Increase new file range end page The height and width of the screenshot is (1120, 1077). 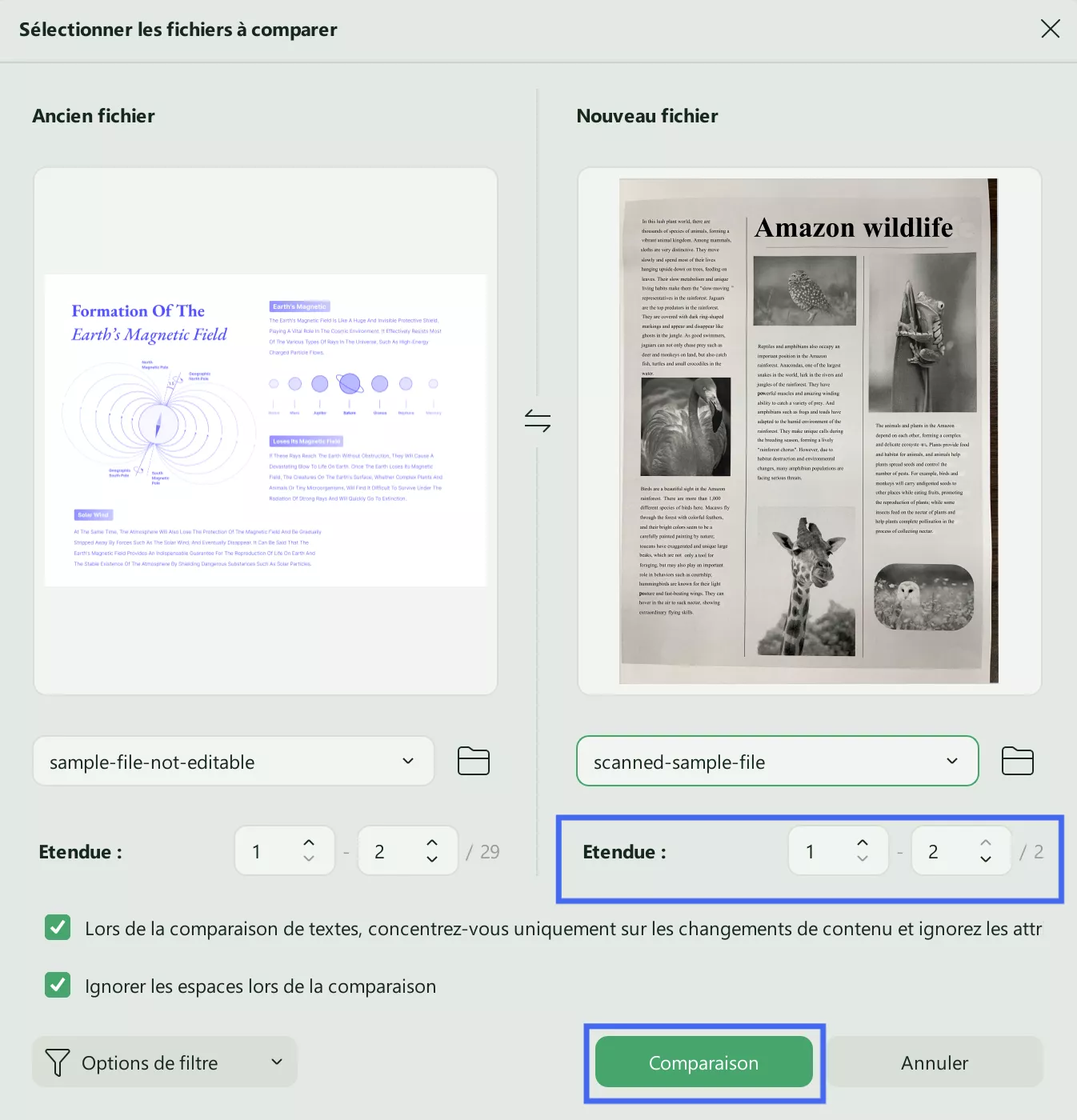coord(986,842)
